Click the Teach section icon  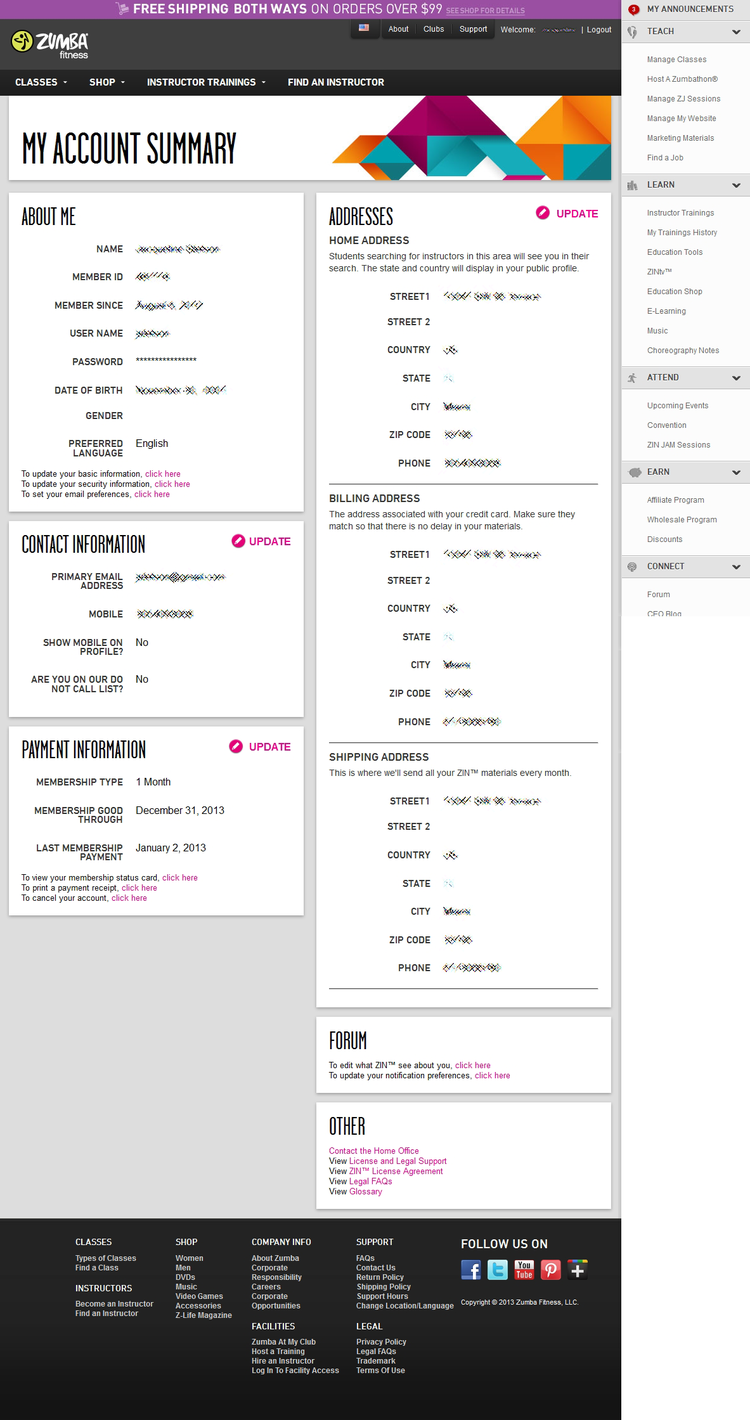pyautogui.click(x=633, y=31)
